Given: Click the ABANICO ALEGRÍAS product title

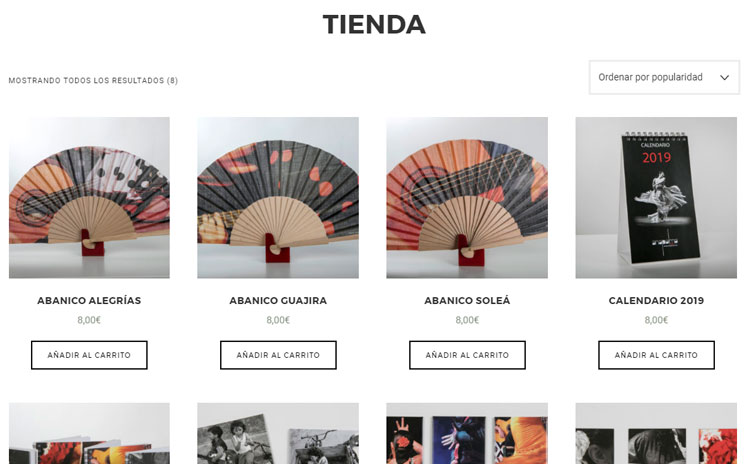Looking at the screenshot, I should [x=89, y=300].
